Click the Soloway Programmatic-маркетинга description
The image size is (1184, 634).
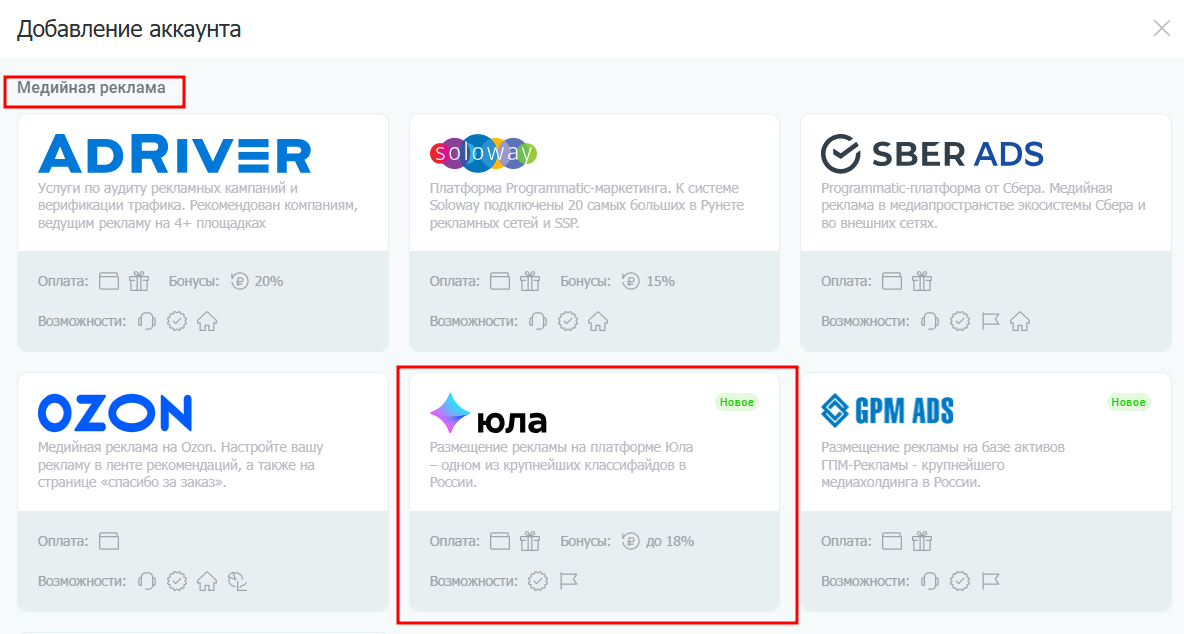[x=587, y=205]
